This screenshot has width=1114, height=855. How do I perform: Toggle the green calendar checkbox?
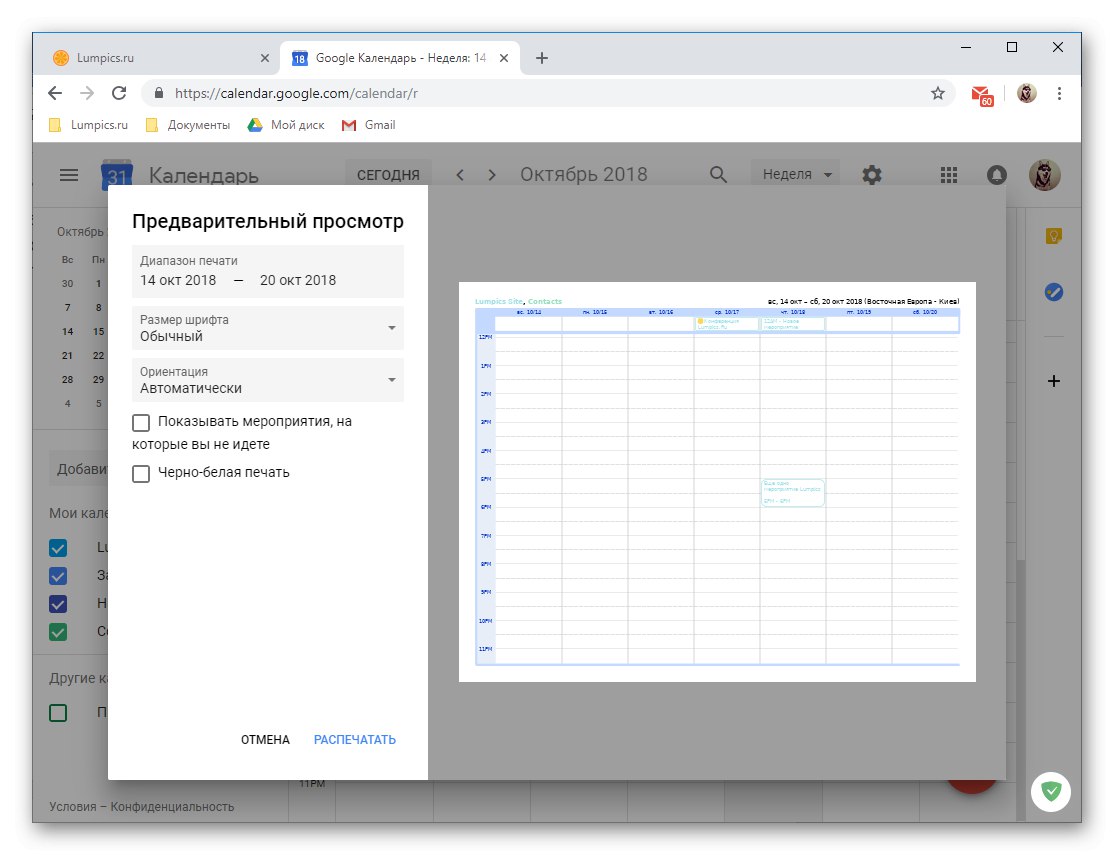58,632
